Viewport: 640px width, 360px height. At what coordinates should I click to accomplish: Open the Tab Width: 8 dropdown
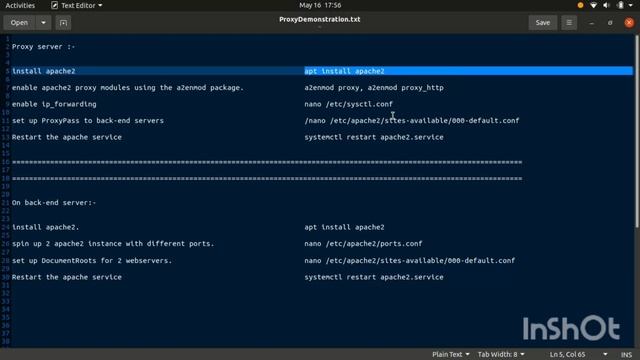click(x=501, y=354)
